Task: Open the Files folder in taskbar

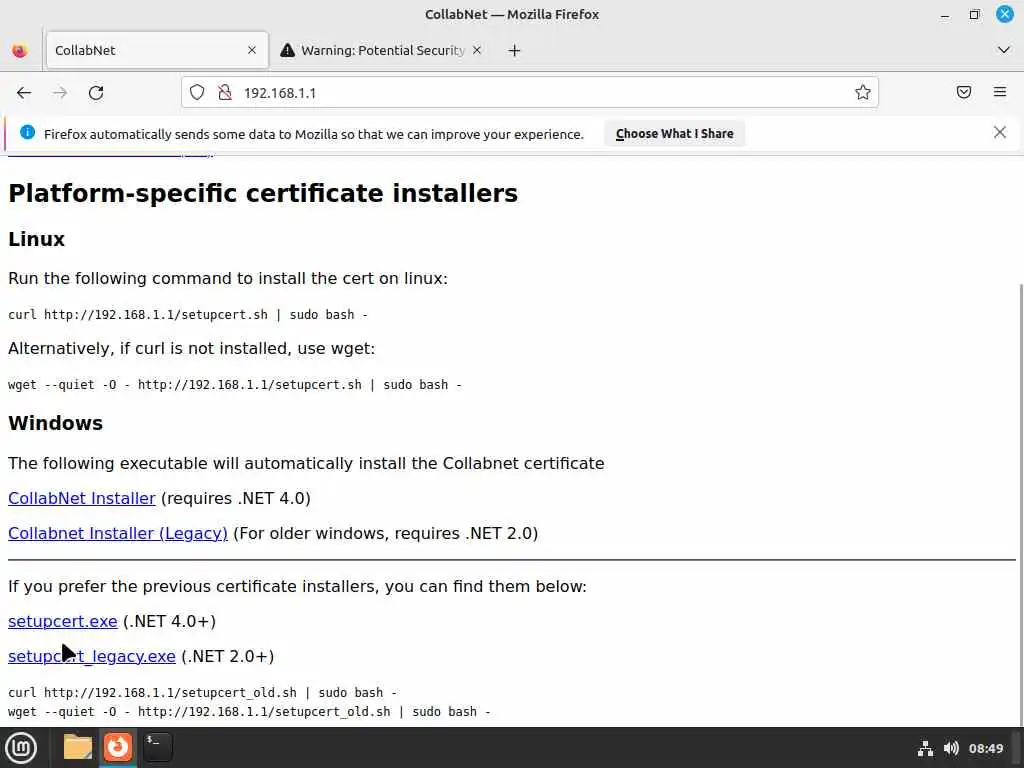Action: pyautogui.click(x=78, y=747)
